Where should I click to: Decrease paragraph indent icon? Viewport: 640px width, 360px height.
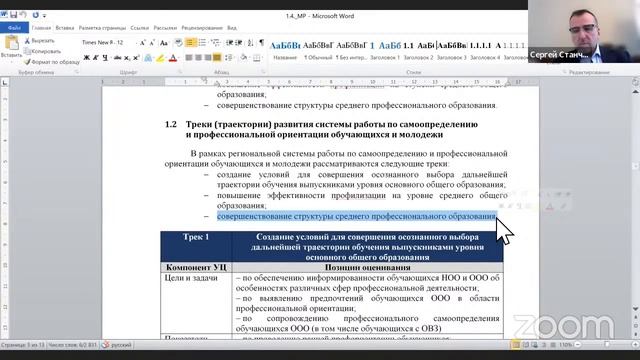coord(230,42)
